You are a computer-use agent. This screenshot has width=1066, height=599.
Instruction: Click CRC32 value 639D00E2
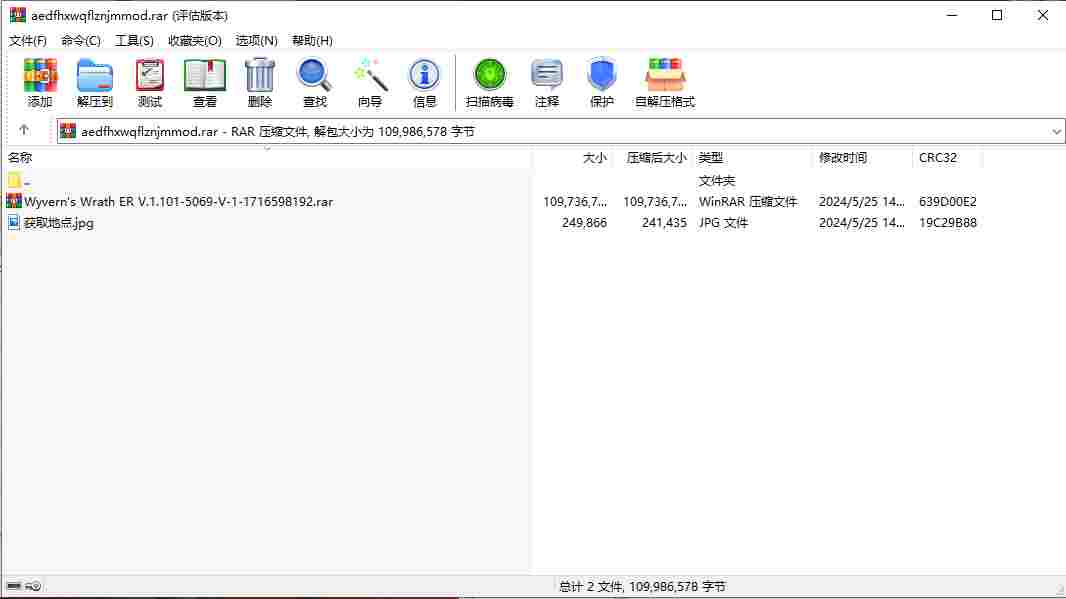(948, 202)
